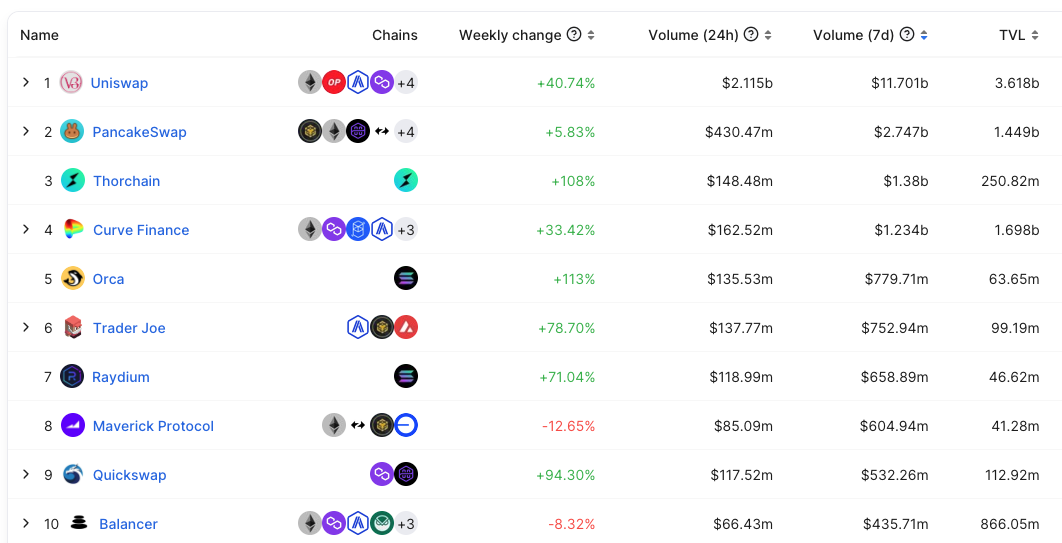
Task: Click the Thorchain chain icon in Chains column
Action: 406,181
